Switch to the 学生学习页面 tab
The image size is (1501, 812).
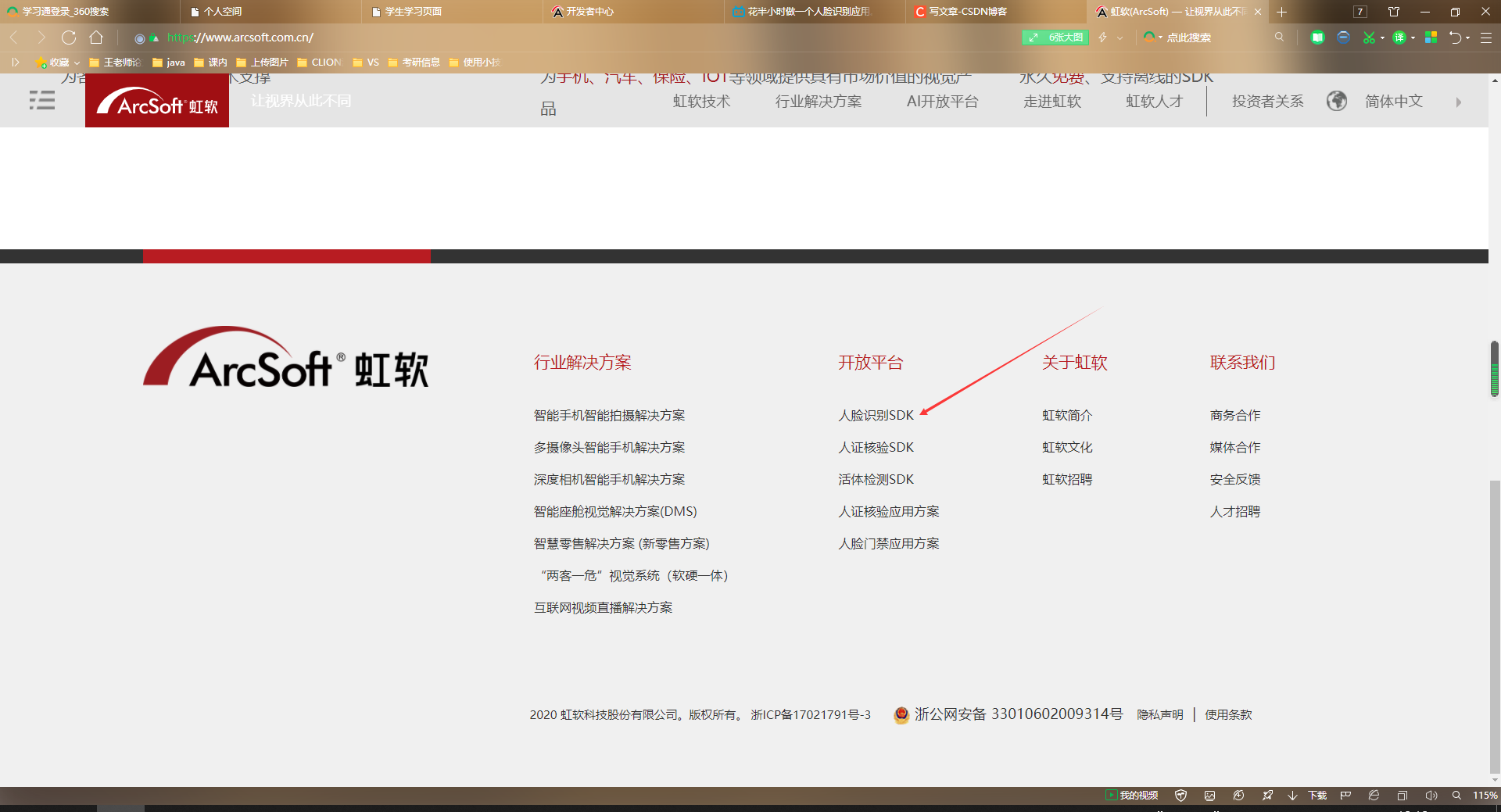(x=453, y=12)
